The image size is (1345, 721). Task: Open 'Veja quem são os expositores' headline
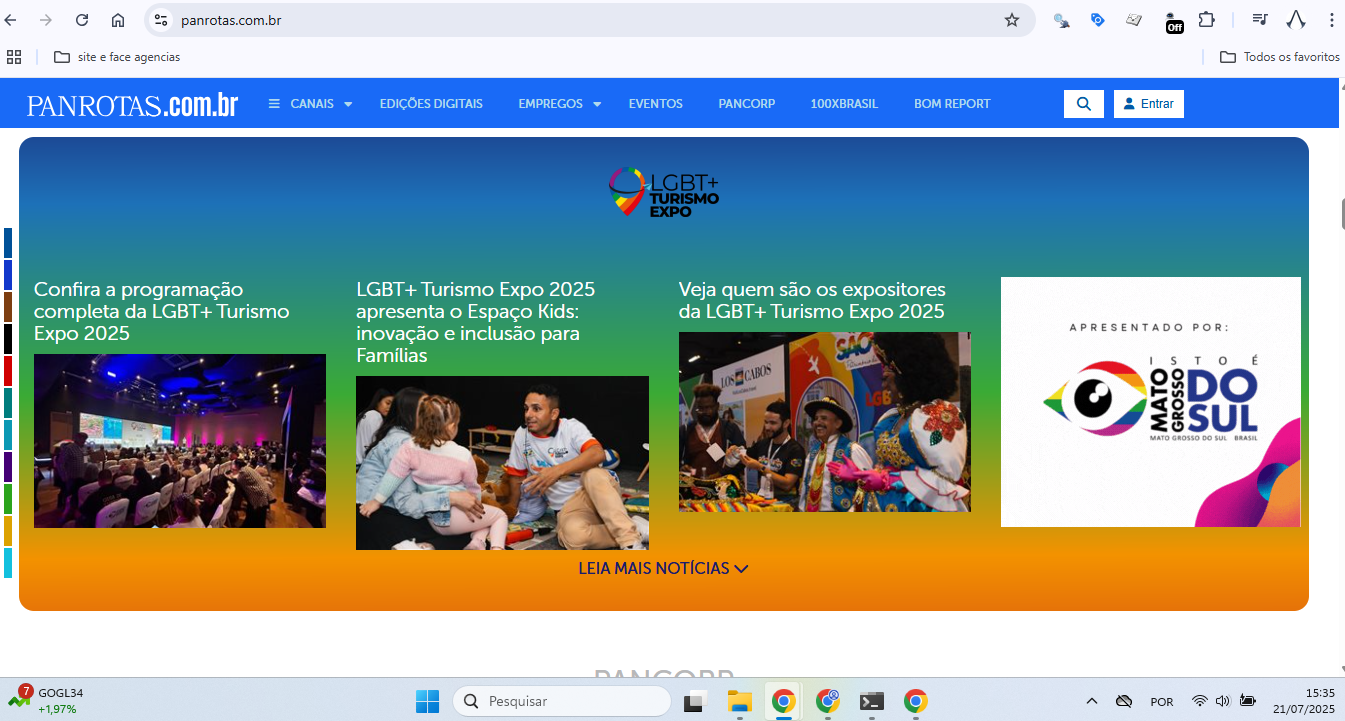click(812, 300)
